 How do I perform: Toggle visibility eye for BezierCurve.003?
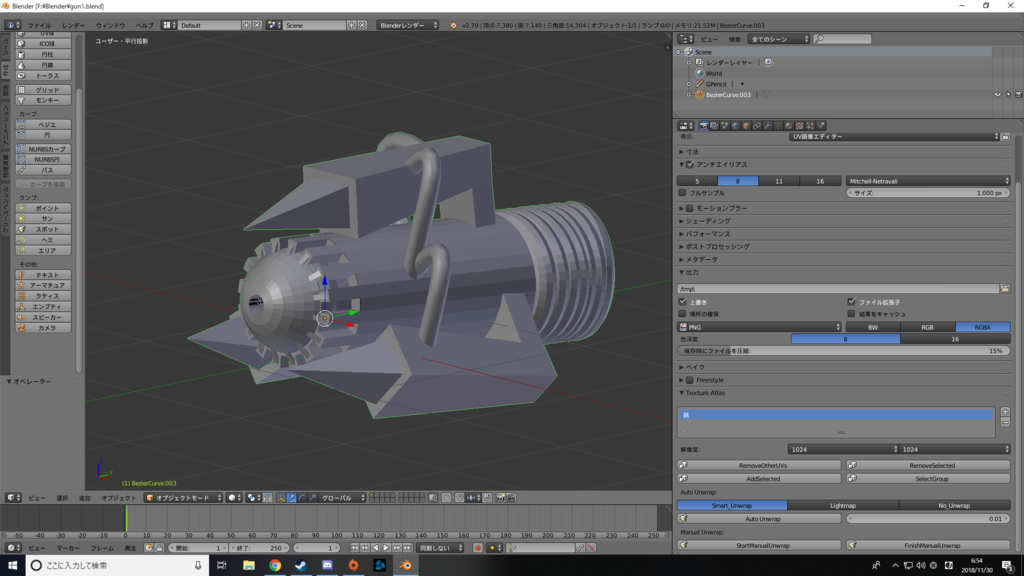coord(997,95)
